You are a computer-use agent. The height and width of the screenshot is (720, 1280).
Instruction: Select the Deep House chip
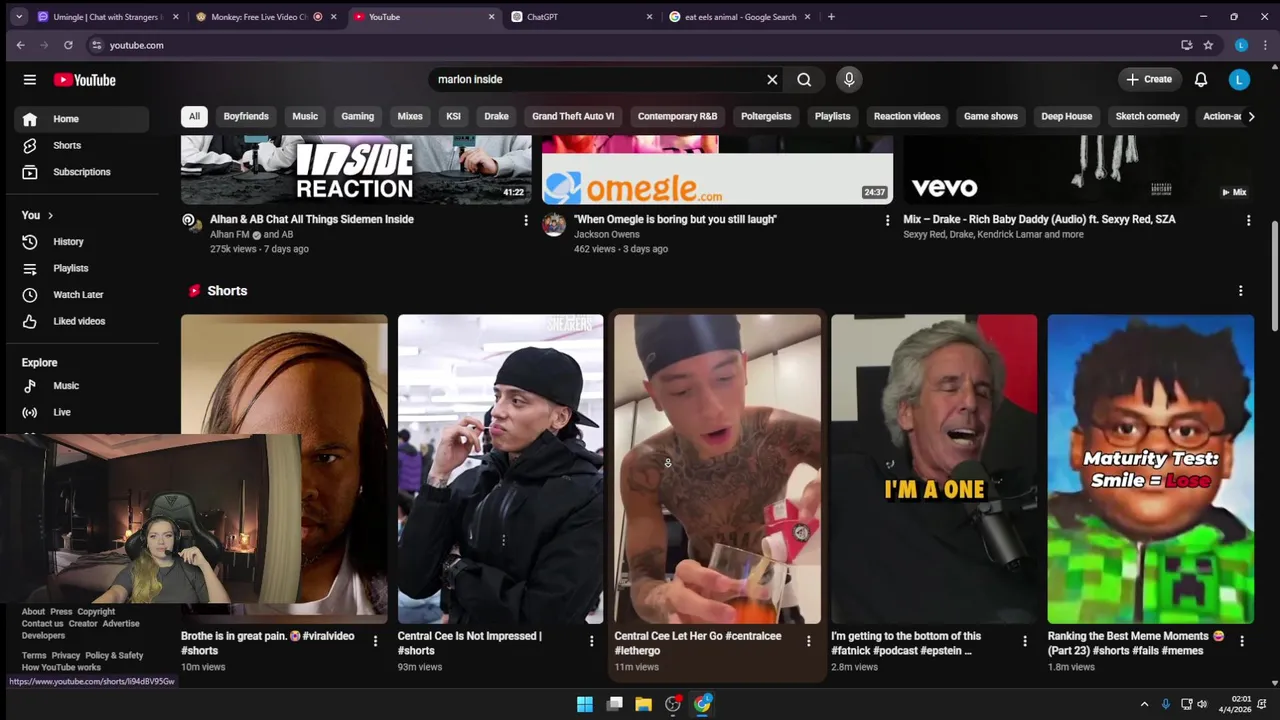[x=1067, y=116]
